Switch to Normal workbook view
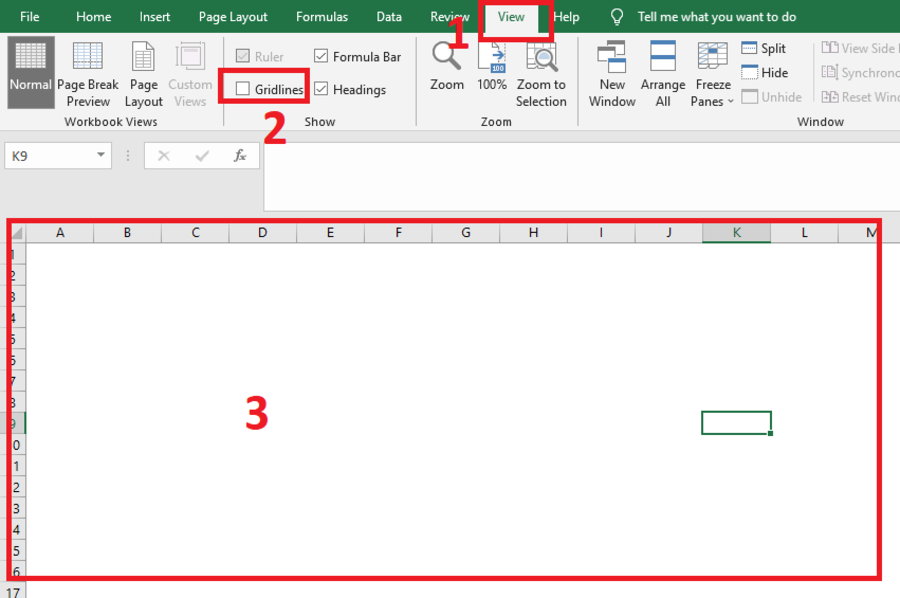 (30, 72)
